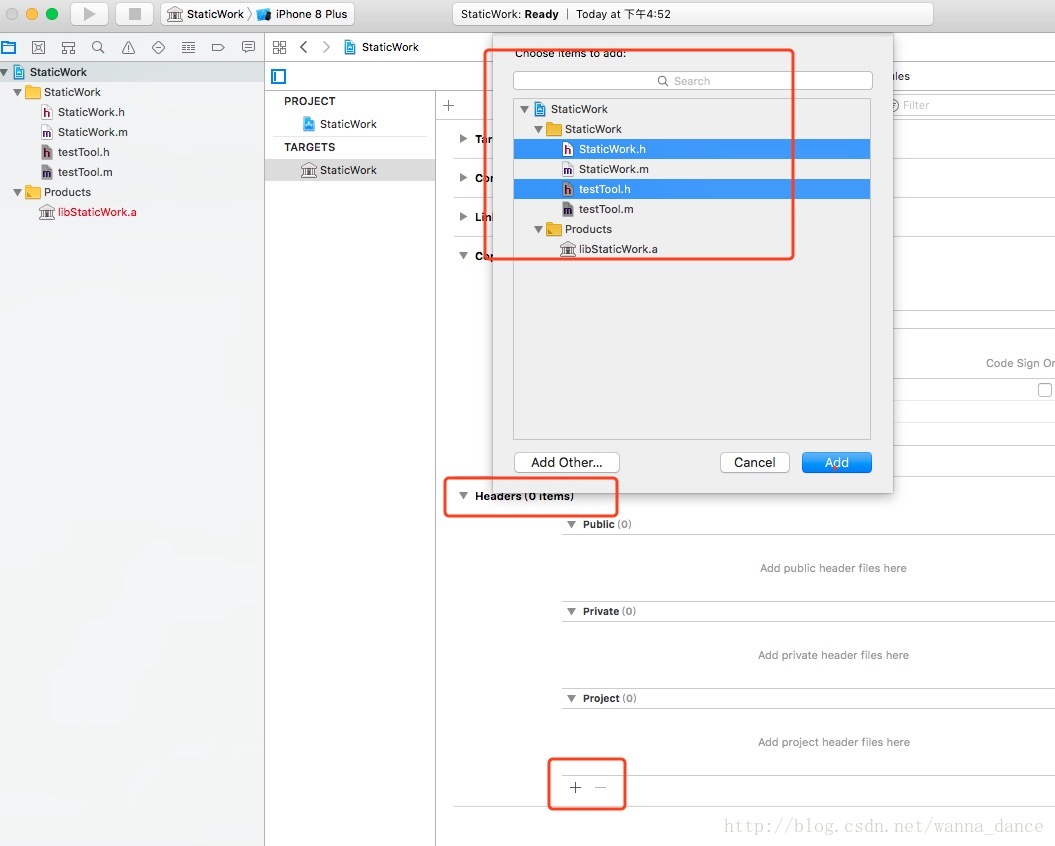Collapse the Project headers section
This screenshot has width=1055, height=846.
[571, 698]
